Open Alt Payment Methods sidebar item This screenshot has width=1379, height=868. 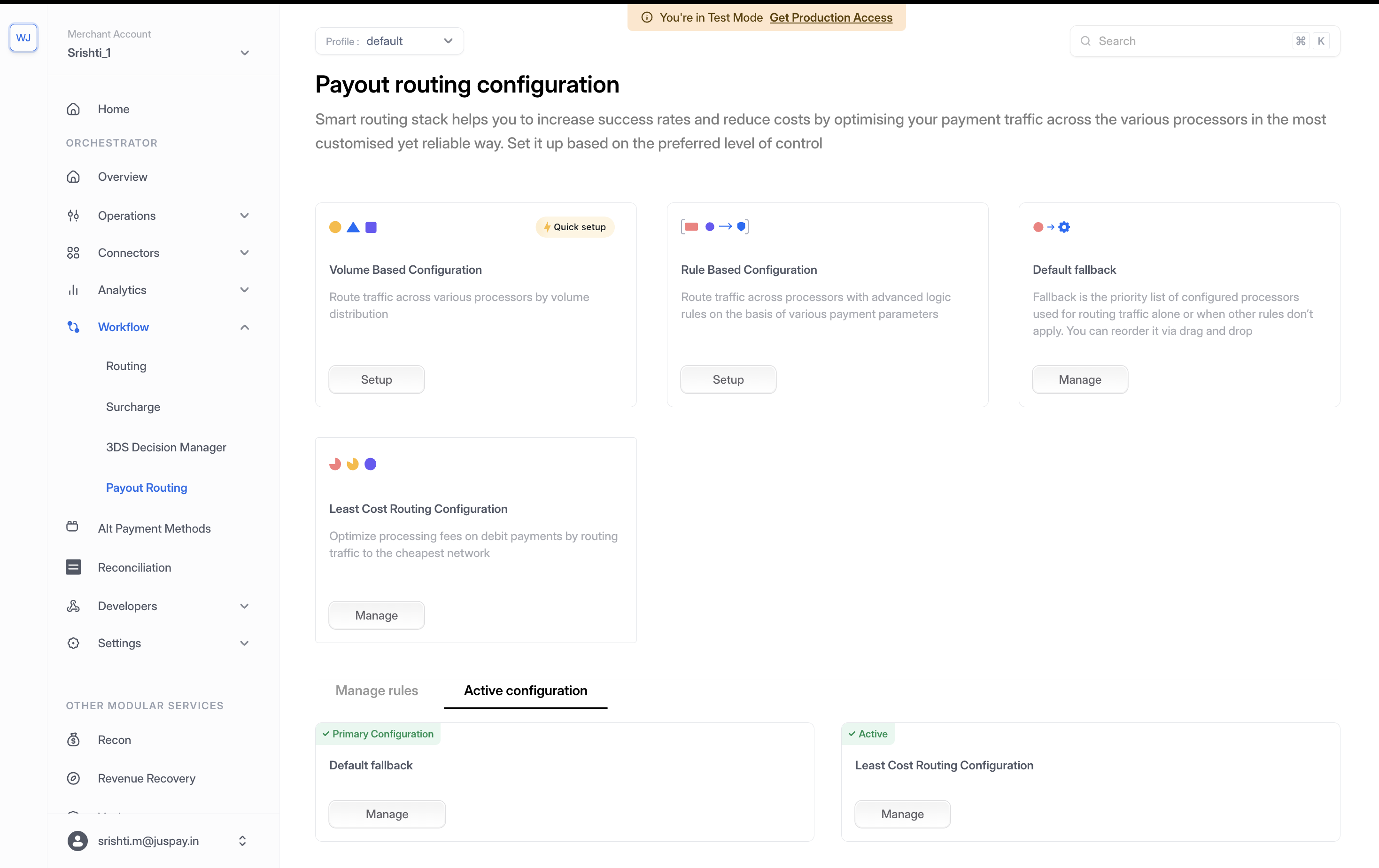point(154,528)
